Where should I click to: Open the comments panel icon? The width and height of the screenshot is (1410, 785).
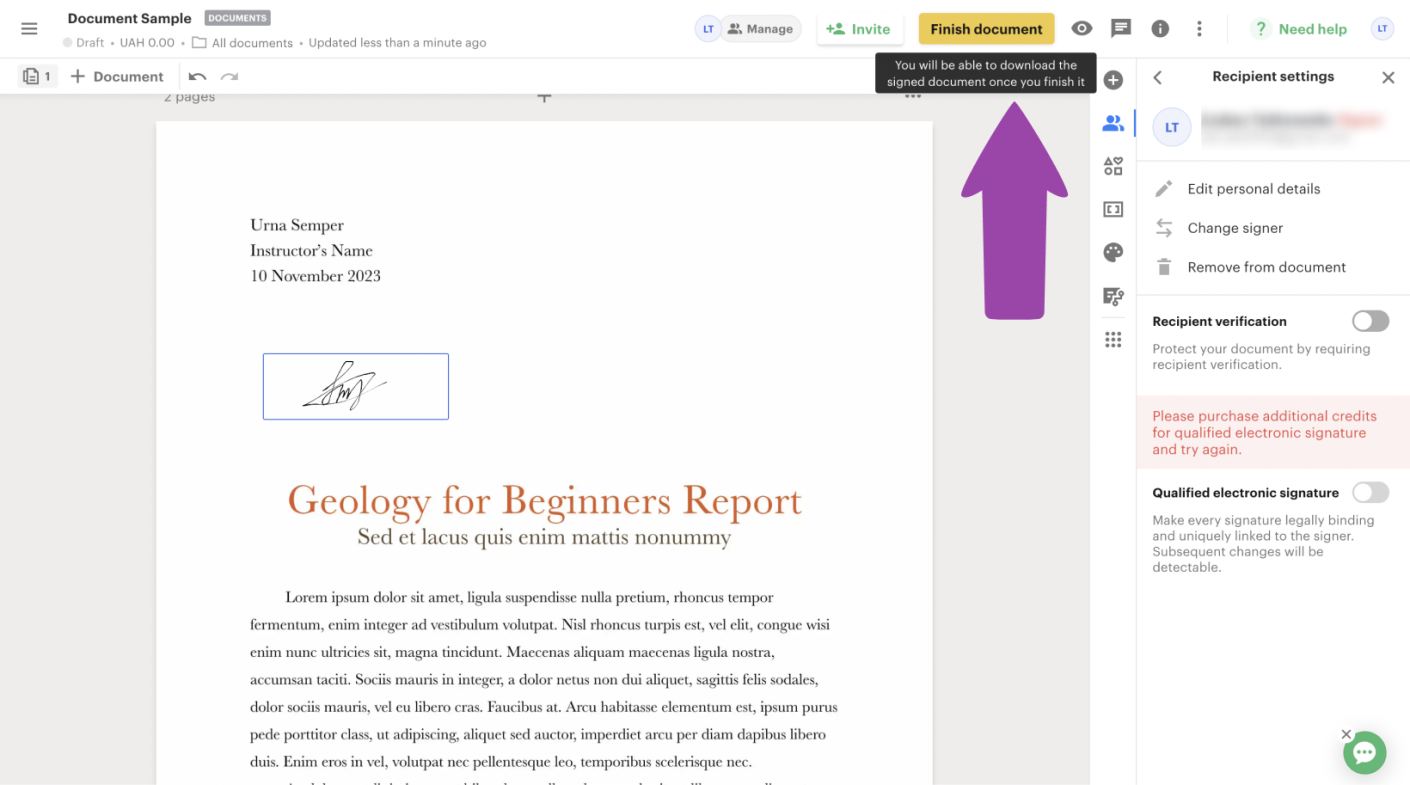click(1120, 28)
